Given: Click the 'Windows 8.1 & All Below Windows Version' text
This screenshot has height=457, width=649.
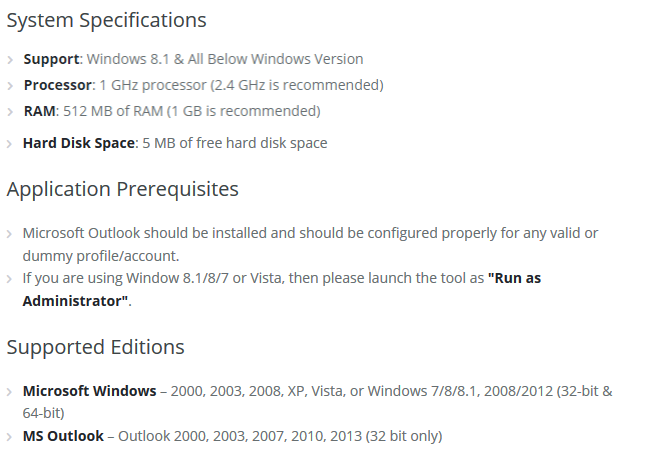Looking at the screenshot, I should click(225, 59).
